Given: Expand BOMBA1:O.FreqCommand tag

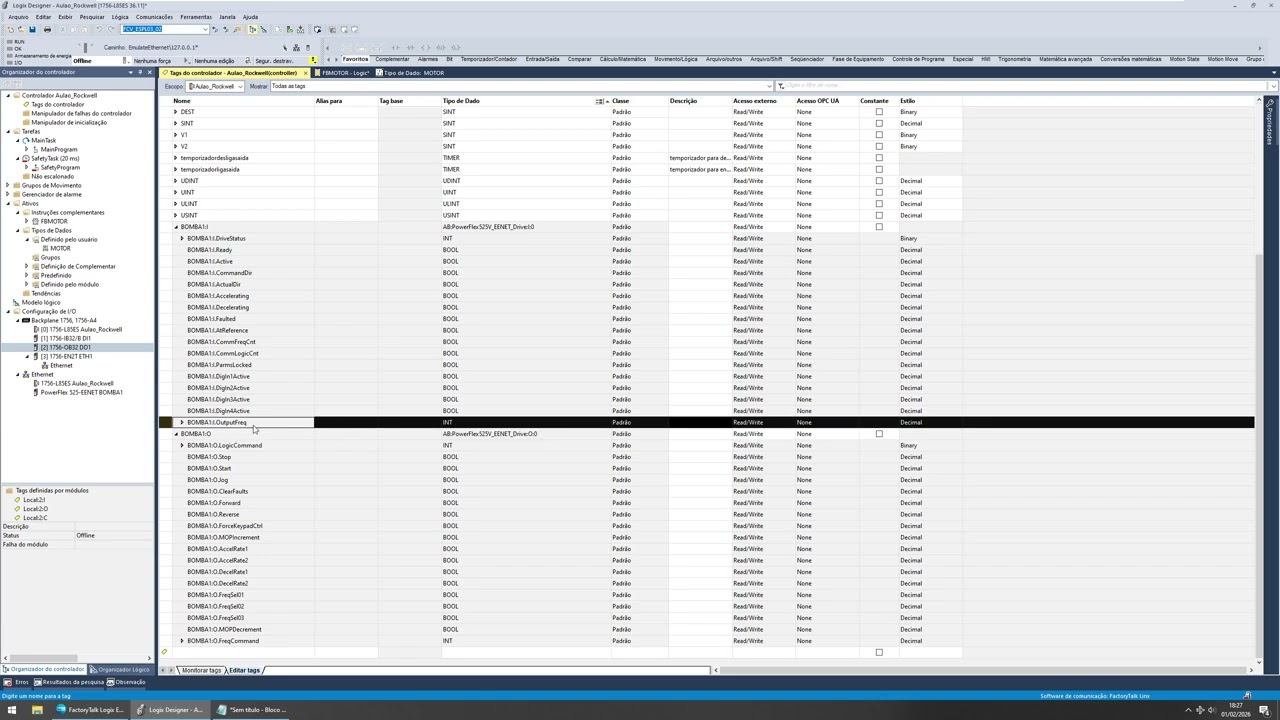Looking at the screenshot, I should (x=182, y=641).
